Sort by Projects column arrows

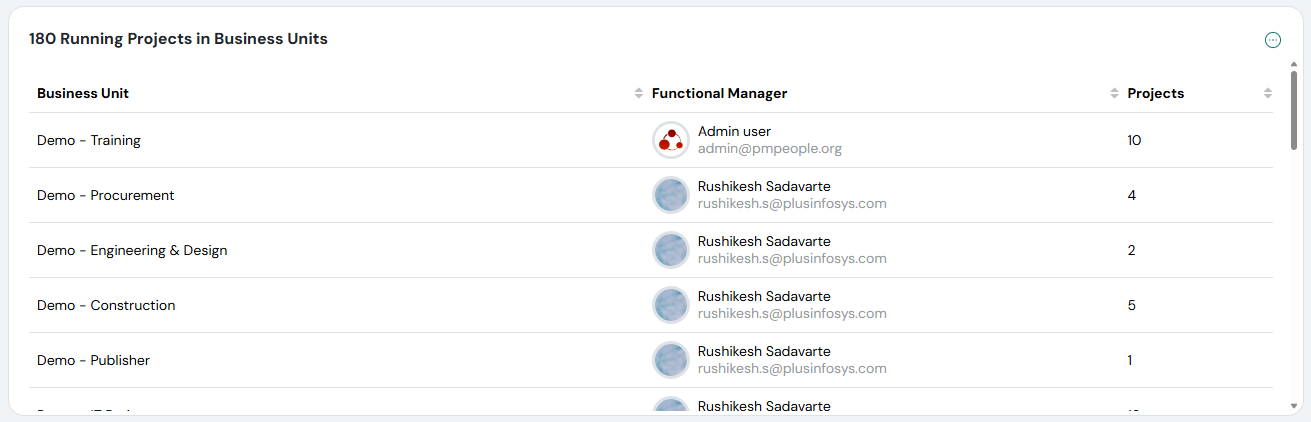coord(1267,93)
